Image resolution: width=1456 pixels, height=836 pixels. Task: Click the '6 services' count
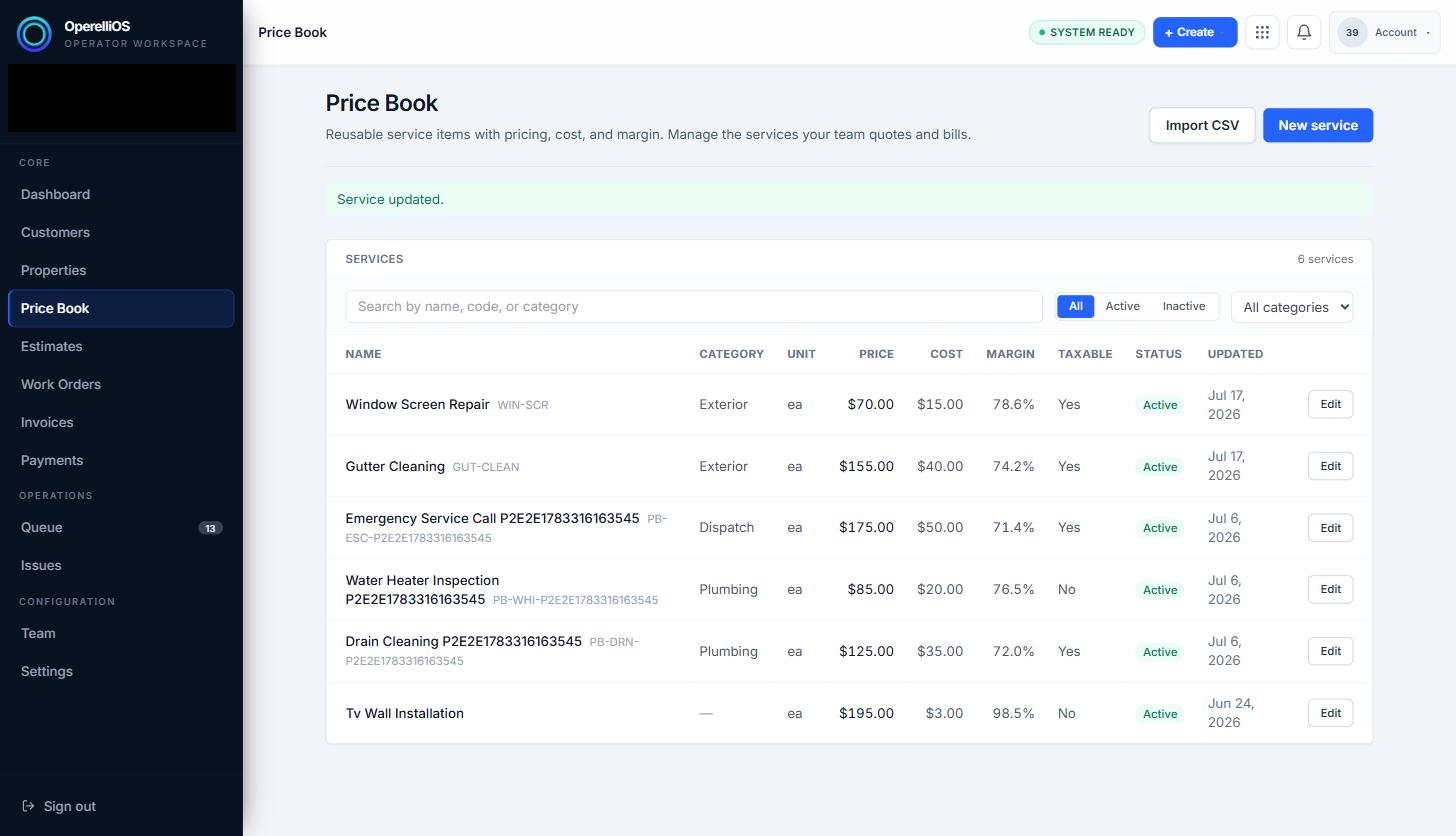coord(1325,259)
